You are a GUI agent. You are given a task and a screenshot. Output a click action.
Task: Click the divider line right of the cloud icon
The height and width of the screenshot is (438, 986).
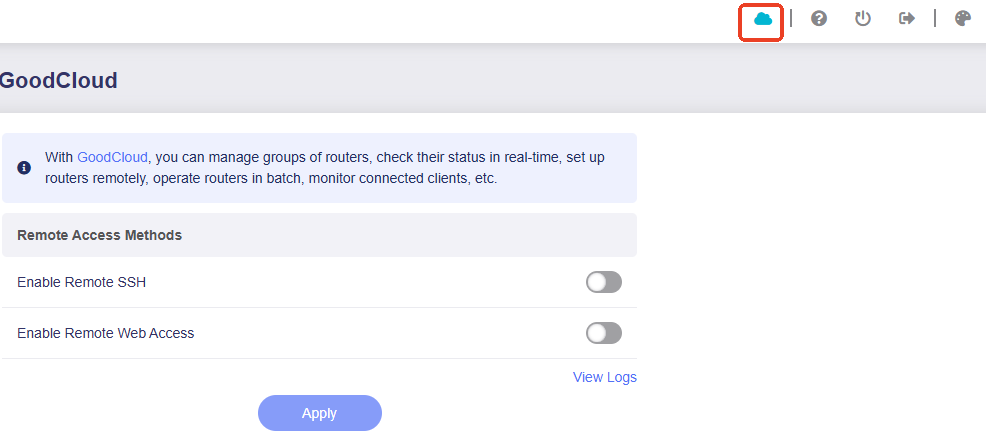(790, 18)
